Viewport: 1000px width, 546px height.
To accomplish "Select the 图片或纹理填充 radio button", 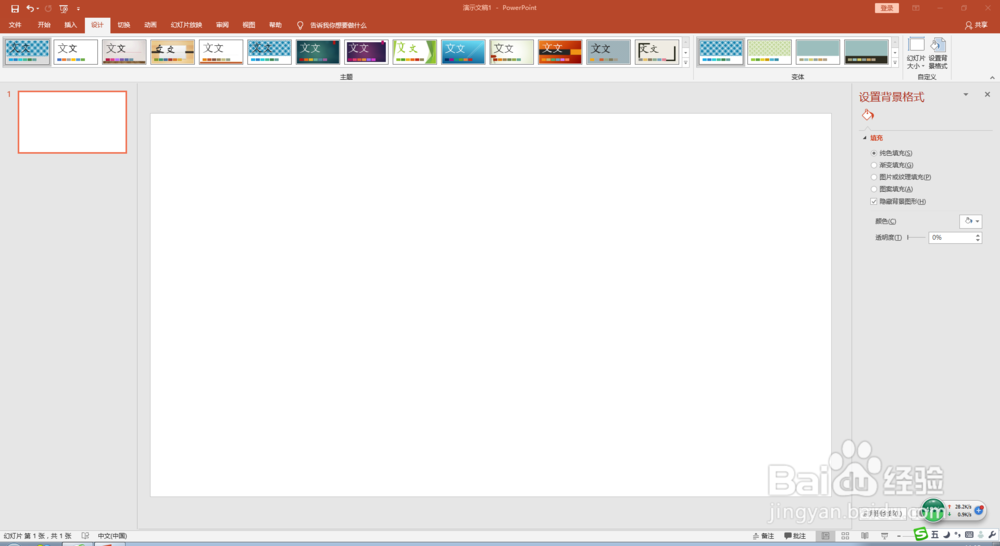I will 874,177.
